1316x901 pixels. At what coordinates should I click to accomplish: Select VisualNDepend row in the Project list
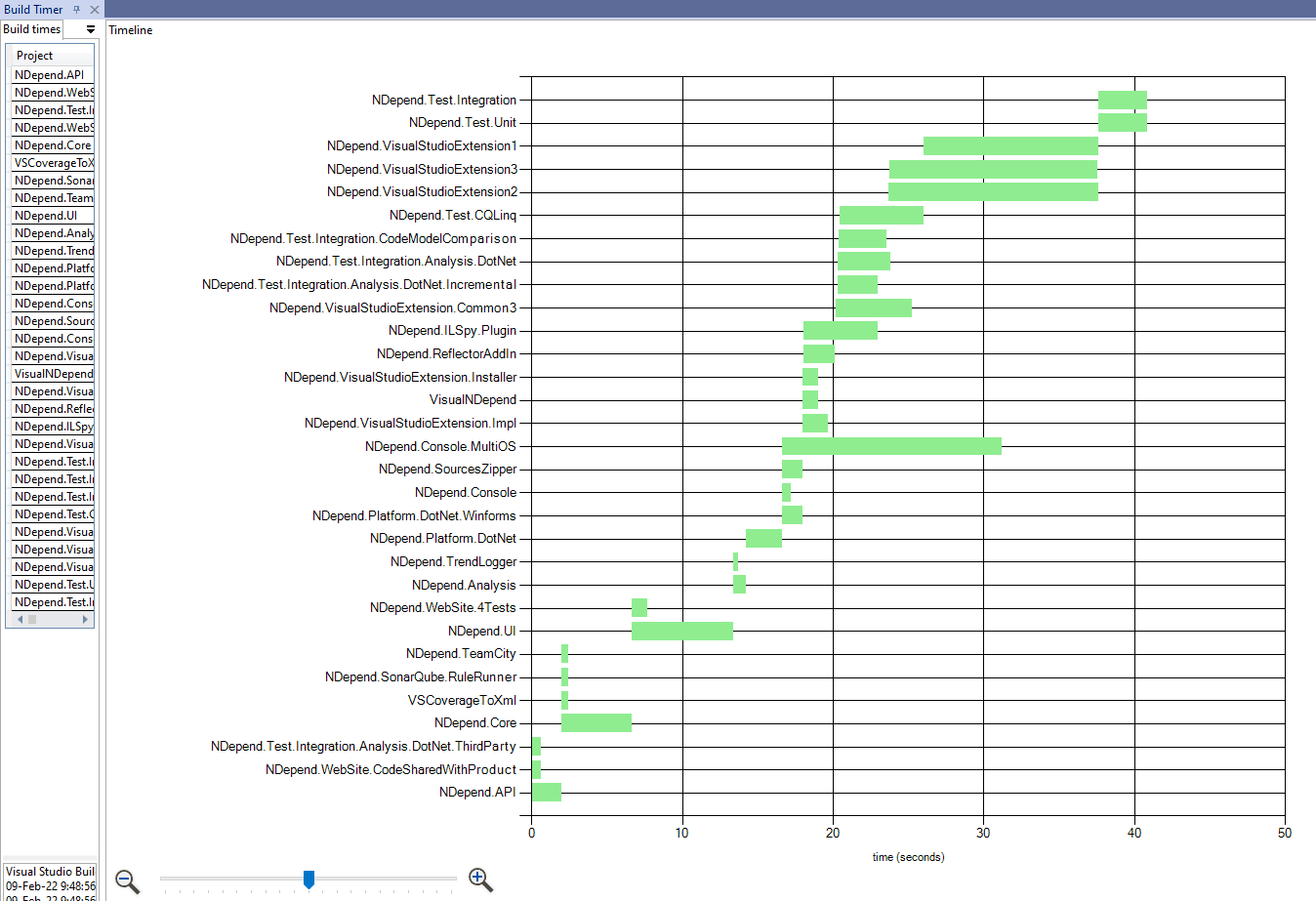[53, 374]
